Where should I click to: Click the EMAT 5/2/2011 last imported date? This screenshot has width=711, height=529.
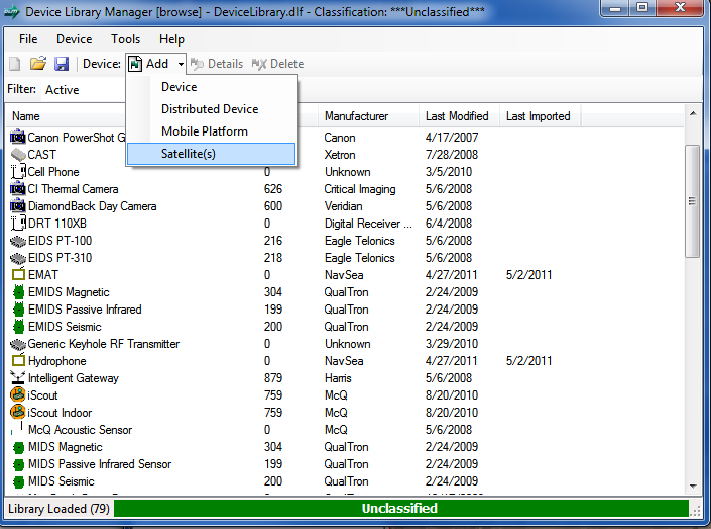point(529,275)
